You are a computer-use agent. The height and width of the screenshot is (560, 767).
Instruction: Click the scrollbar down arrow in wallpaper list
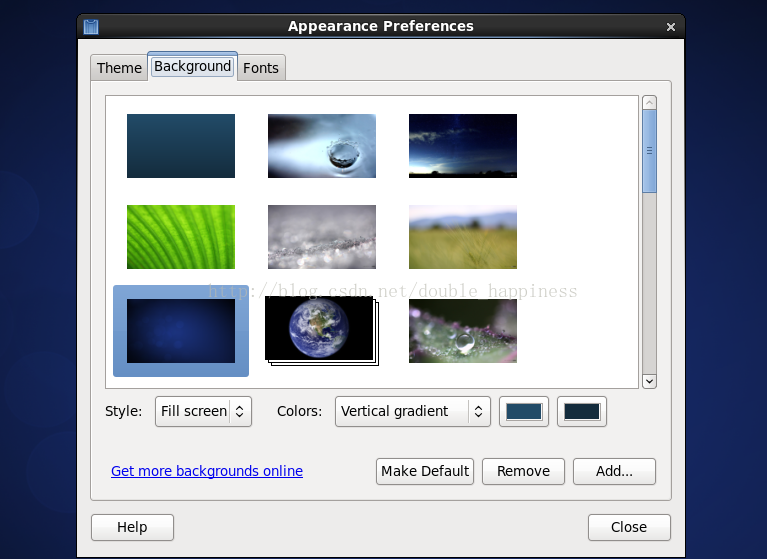(650, 381)
